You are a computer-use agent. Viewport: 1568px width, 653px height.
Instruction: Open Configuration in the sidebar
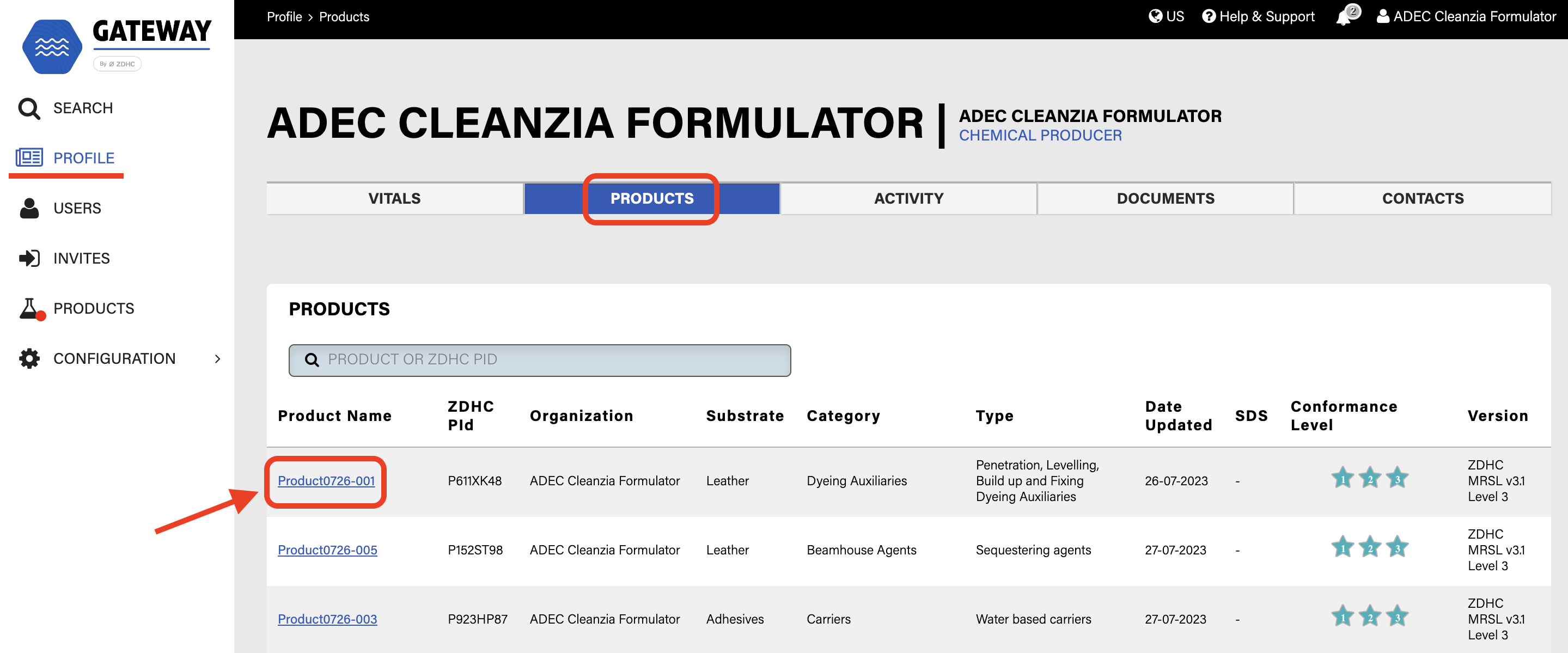click(x=114, y=358)
